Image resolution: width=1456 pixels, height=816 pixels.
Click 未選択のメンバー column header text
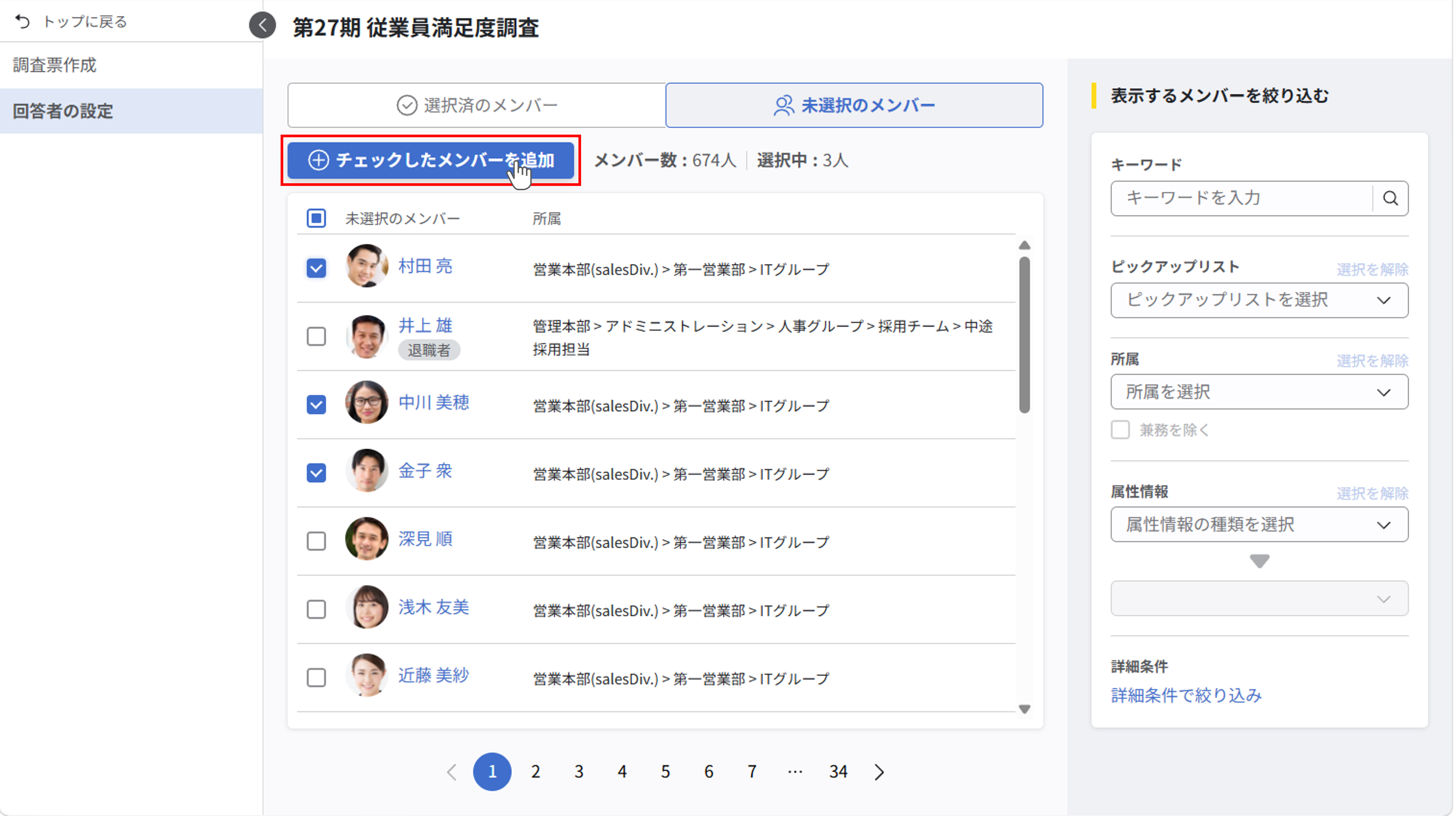(403, 219)
